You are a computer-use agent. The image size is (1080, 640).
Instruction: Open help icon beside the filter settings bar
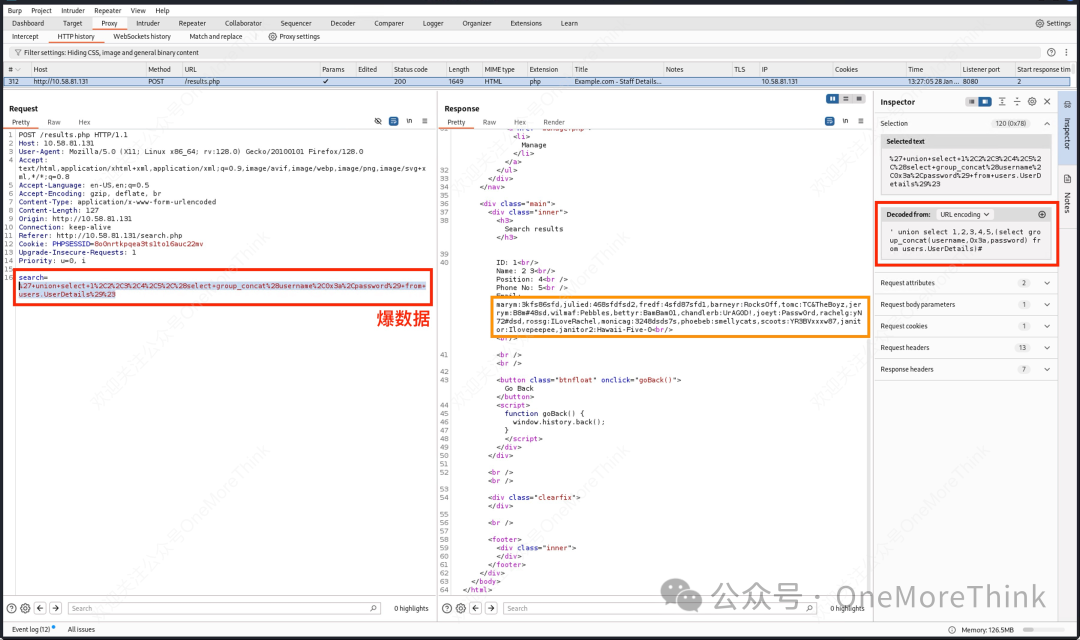click(x=1051, y=52)
